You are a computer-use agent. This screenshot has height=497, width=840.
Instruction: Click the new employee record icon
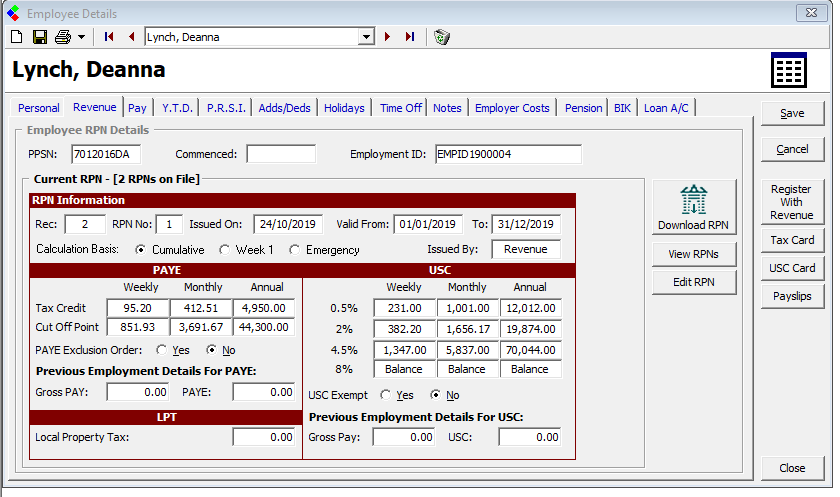click(17, 37)
